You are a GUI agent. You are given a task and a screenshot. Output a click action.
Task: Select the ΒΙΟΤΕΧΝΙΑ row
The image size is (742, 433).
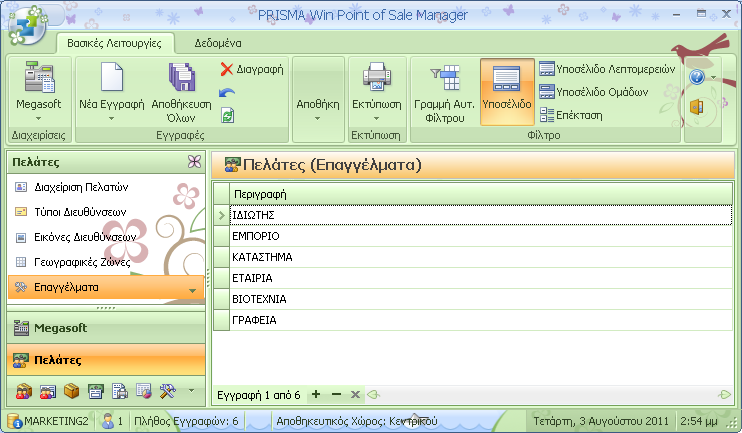click(x=481, y=299)
